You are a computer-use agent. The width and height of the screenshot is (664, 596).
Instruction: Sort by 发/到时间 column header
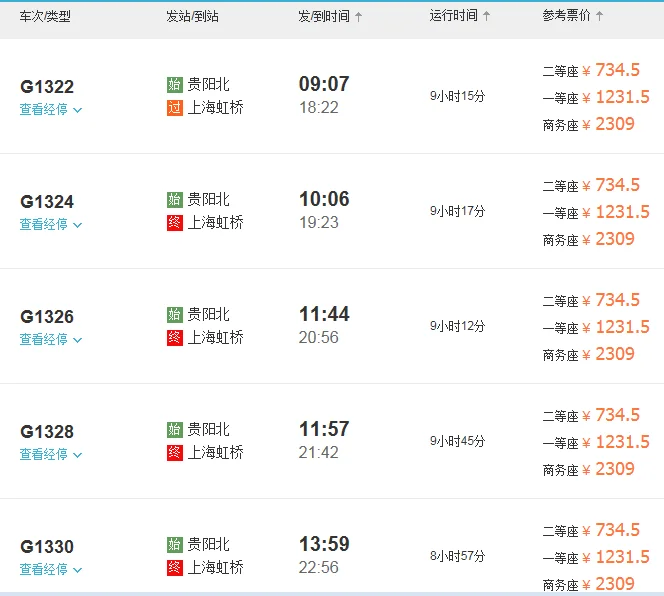(330, 17)
